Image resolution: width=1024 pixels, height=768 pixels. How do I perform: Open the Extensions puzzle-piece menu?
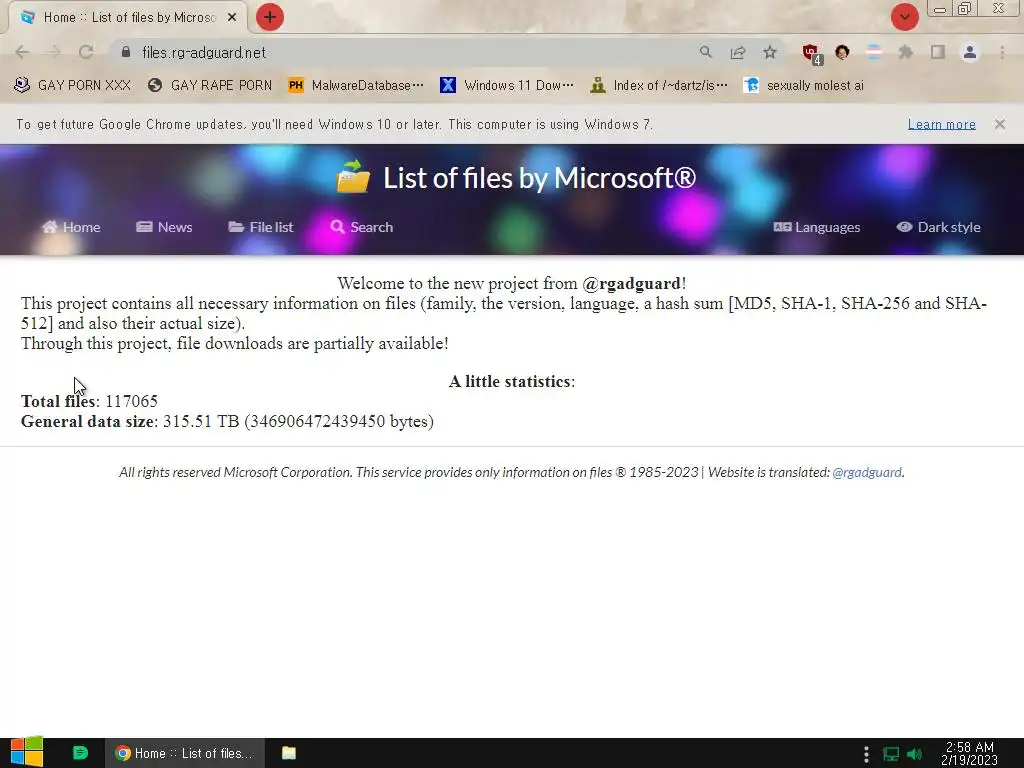(x=906, y=52)
